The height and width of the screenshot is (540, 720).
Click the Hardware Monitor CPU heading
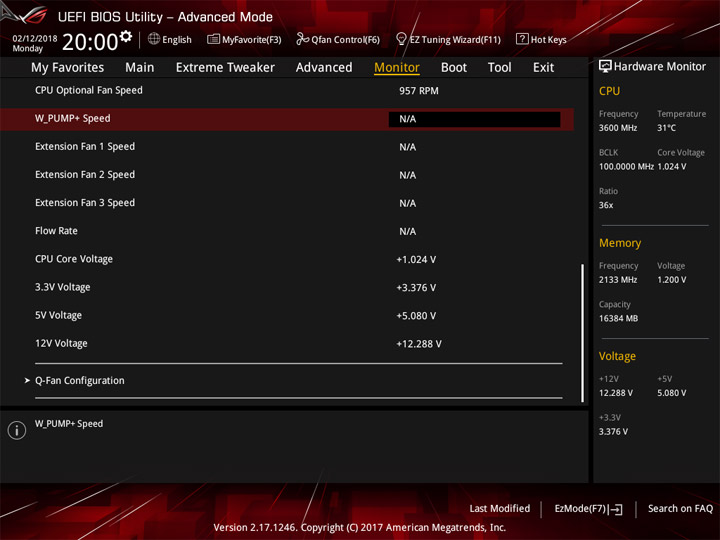[609, 91]
